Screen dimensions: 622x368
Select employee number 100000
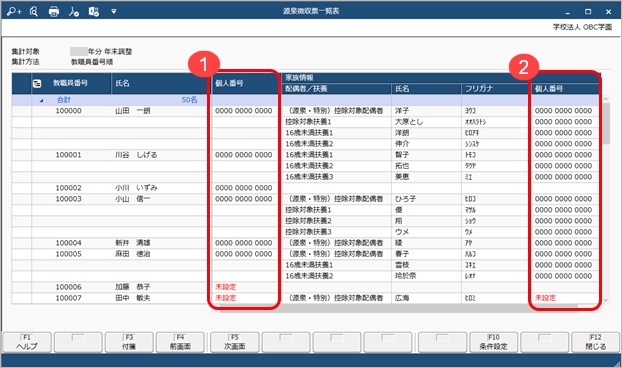[x=68, y=111]
